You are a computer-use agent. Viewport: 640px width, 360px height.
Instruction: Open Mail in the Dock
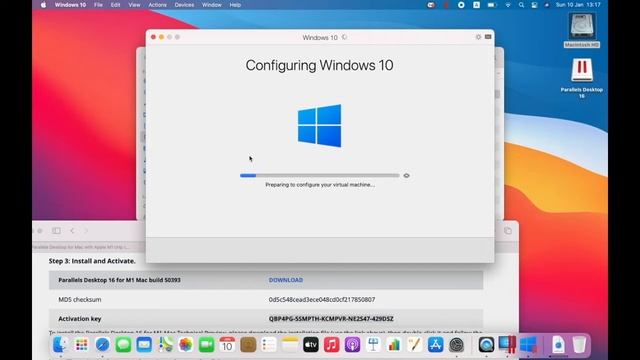click(x=144, y=345)
